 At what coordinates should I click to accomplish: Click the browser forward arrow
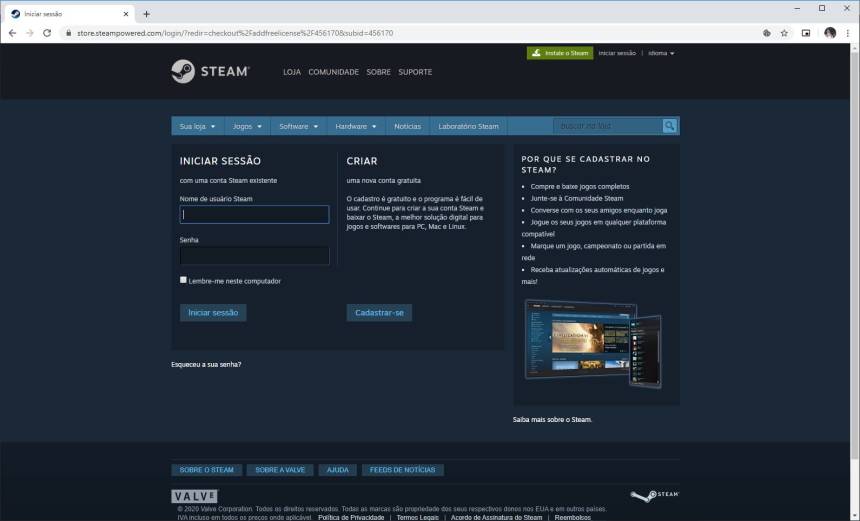[30, 33]
